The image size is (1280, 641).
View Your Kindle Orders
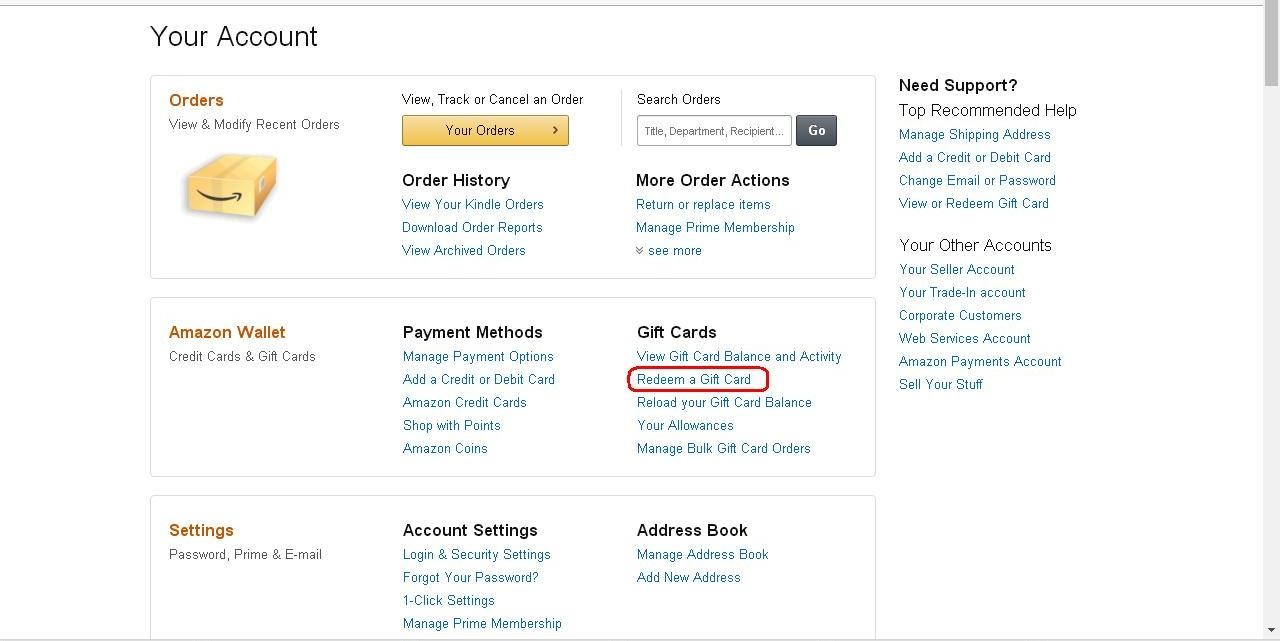tap(472, 204)
